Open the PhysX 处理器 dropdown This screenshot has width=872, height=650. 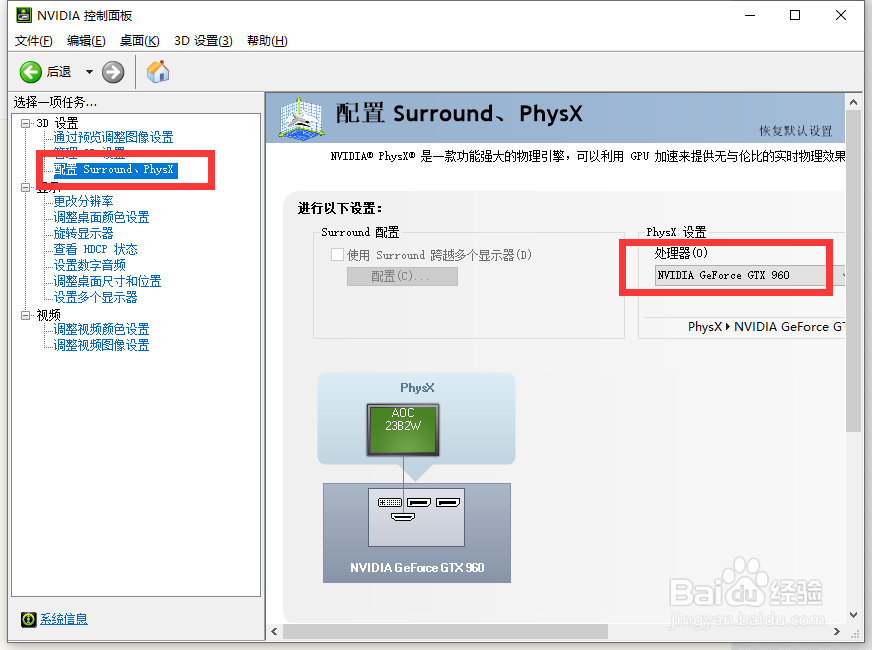tap(749, 275)
